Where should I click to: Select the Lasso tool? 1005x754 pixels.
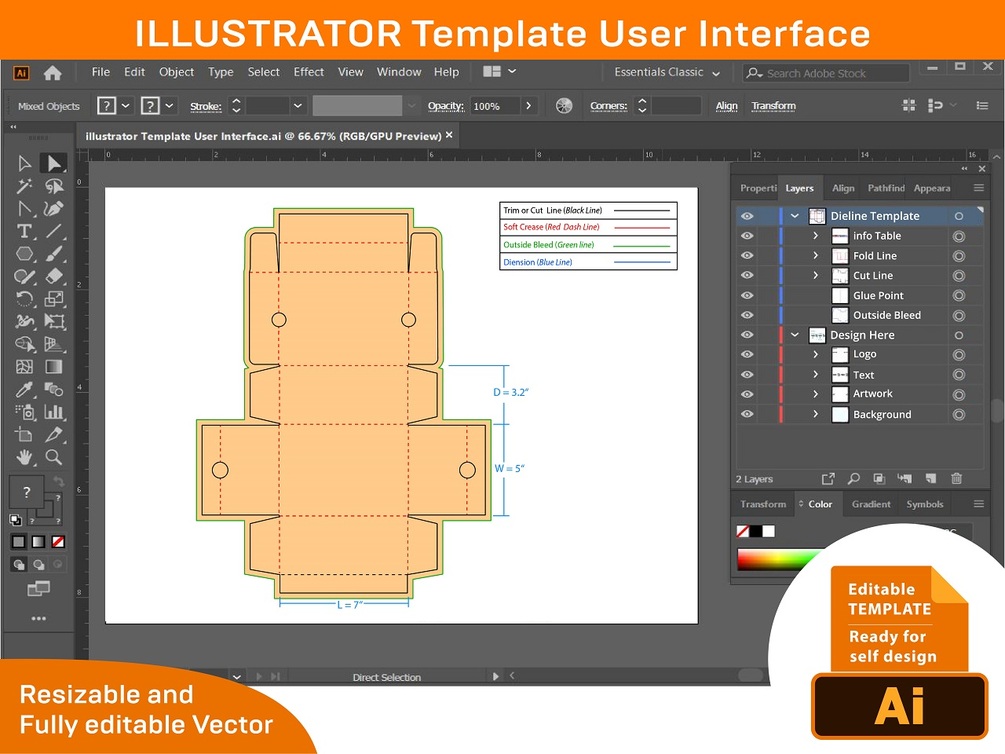54,186
